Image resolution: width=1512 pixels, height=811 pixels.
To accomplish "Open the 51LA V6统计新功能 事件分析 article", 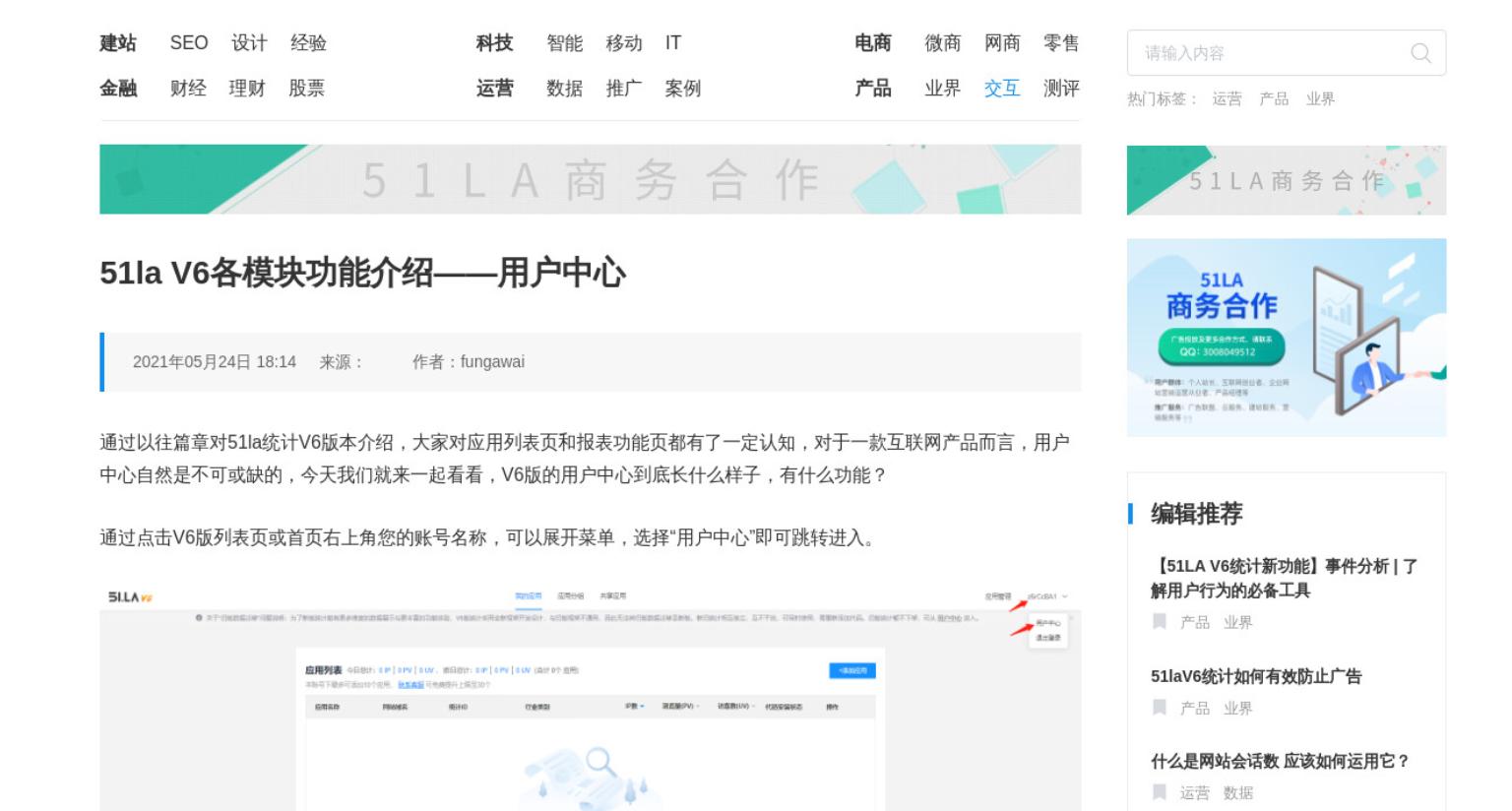I will 1285,579.
